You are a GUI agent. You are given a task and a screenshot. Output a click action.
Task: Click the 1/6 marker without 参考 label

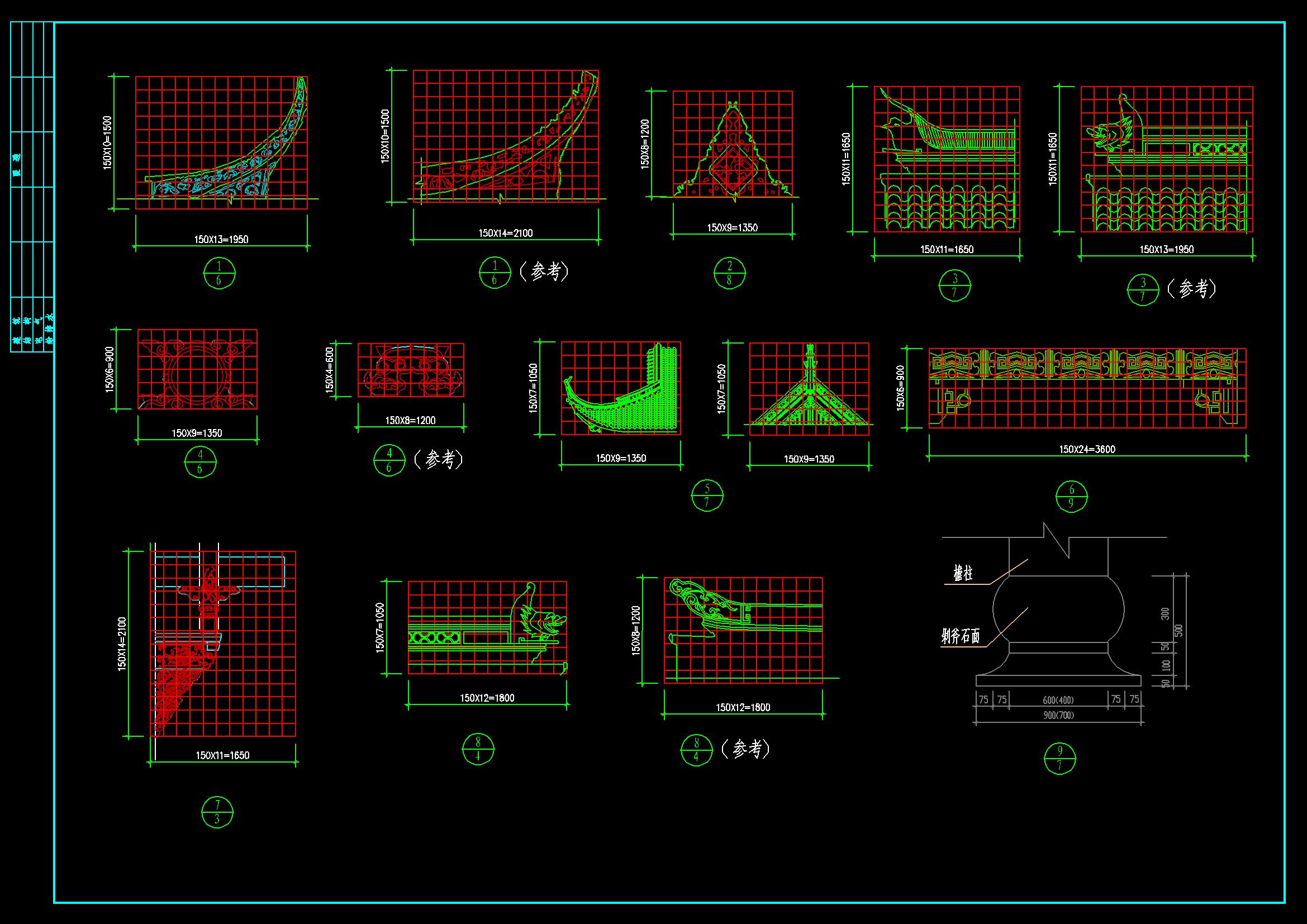[x=219, y=273]
